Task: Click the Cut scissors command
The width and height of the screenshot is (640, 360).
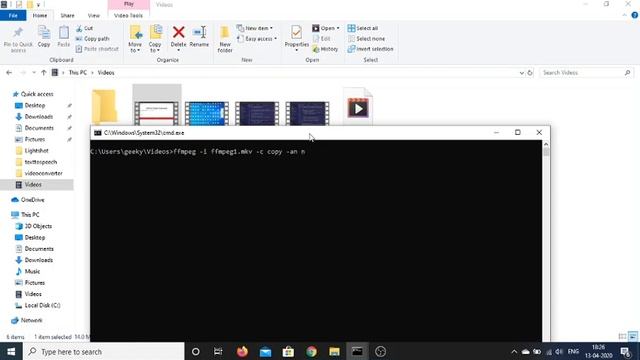Action: 84,28
